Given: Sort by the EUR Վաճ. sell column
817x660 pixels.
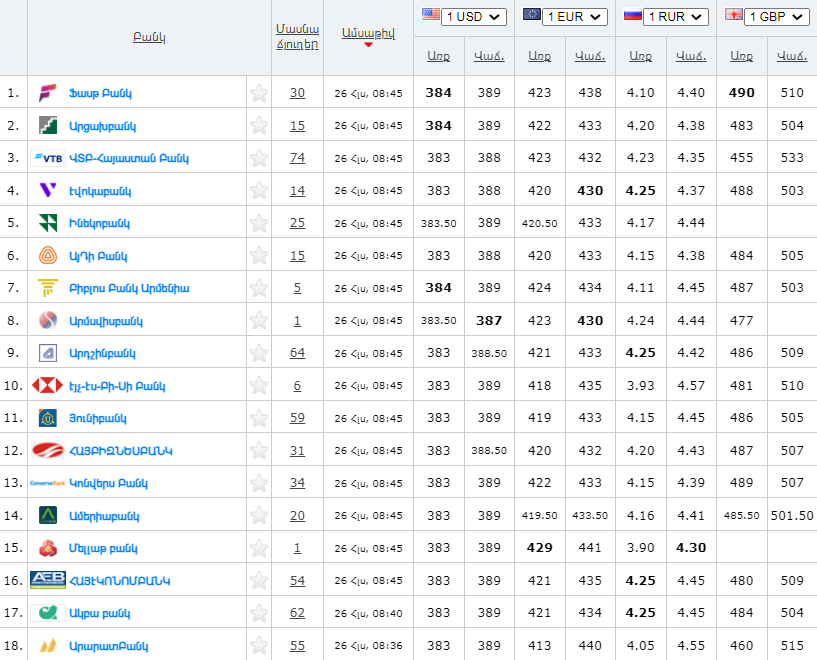Looking at the screenshot, I should (590, 56).
